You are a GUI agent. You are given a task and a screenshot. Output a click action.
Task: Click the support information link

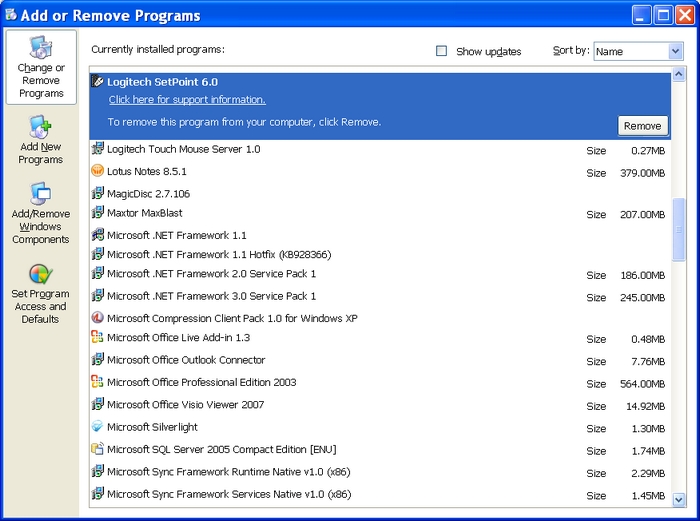(187, 100)
